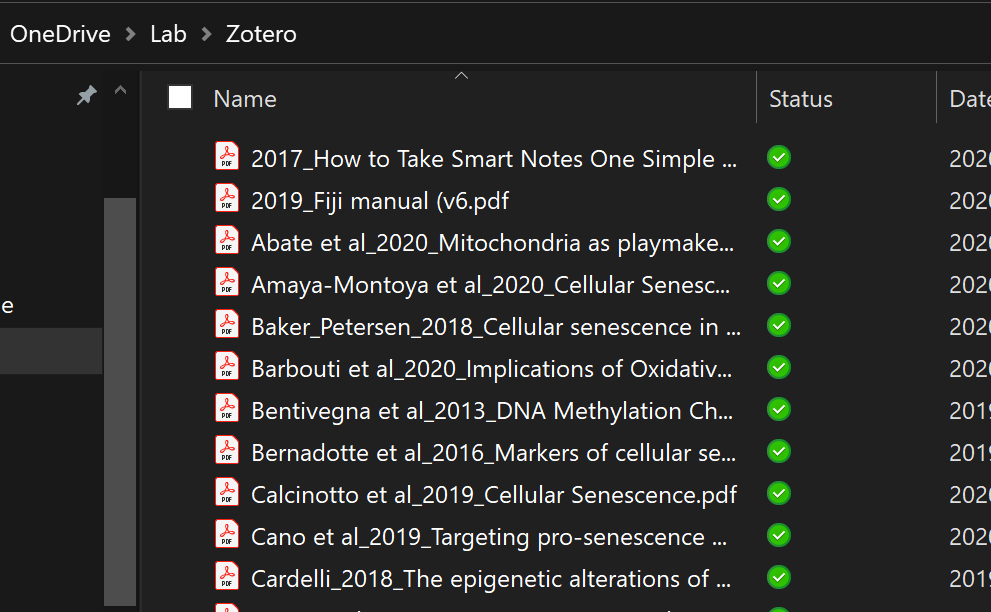Viewport: 991px width, 612px height.
Task: Click the pin icon in navigation pane
Action: pyautogui.click(x=87, y=95)
